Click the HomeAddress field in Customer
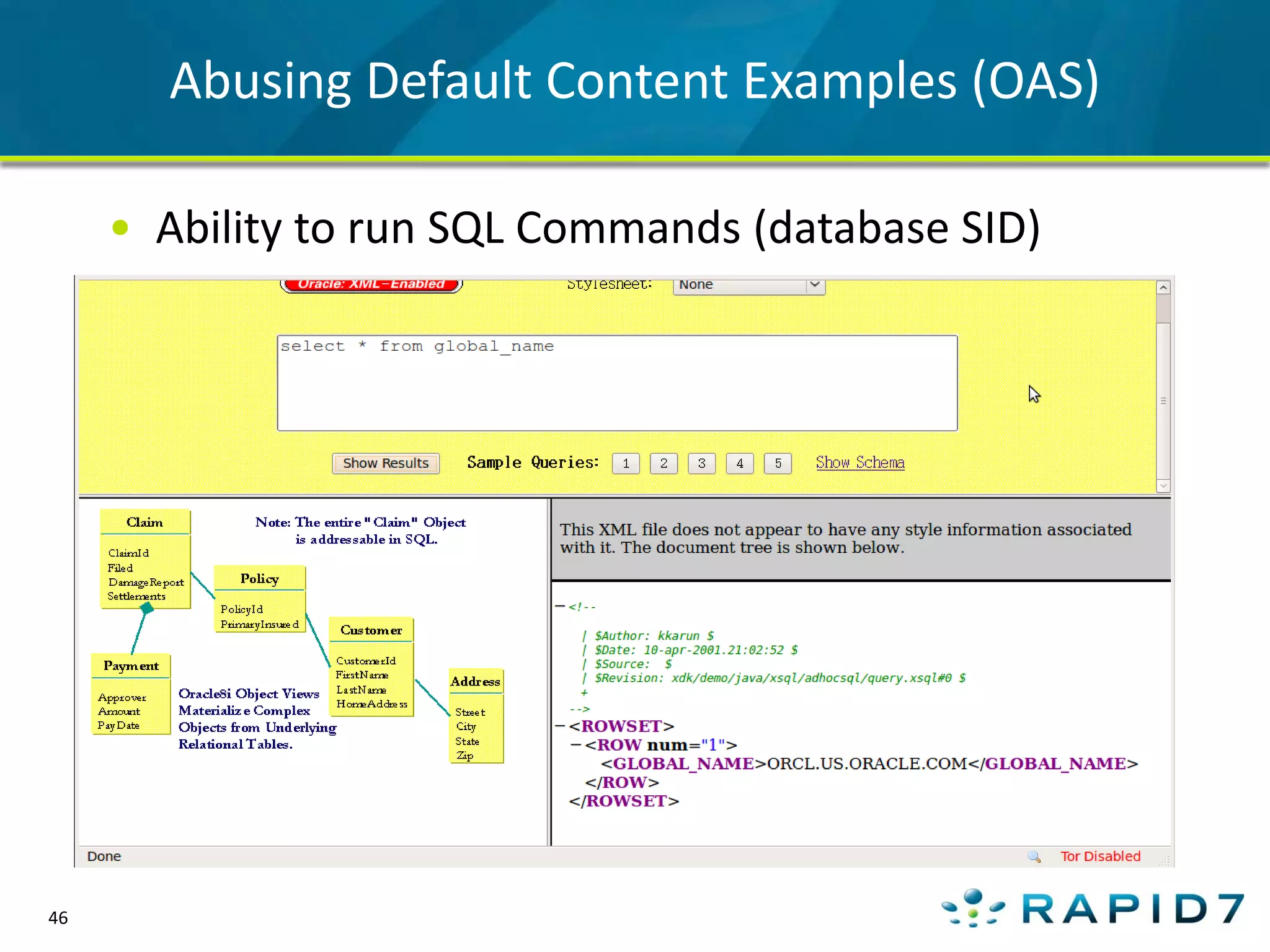 coord(372,704)
